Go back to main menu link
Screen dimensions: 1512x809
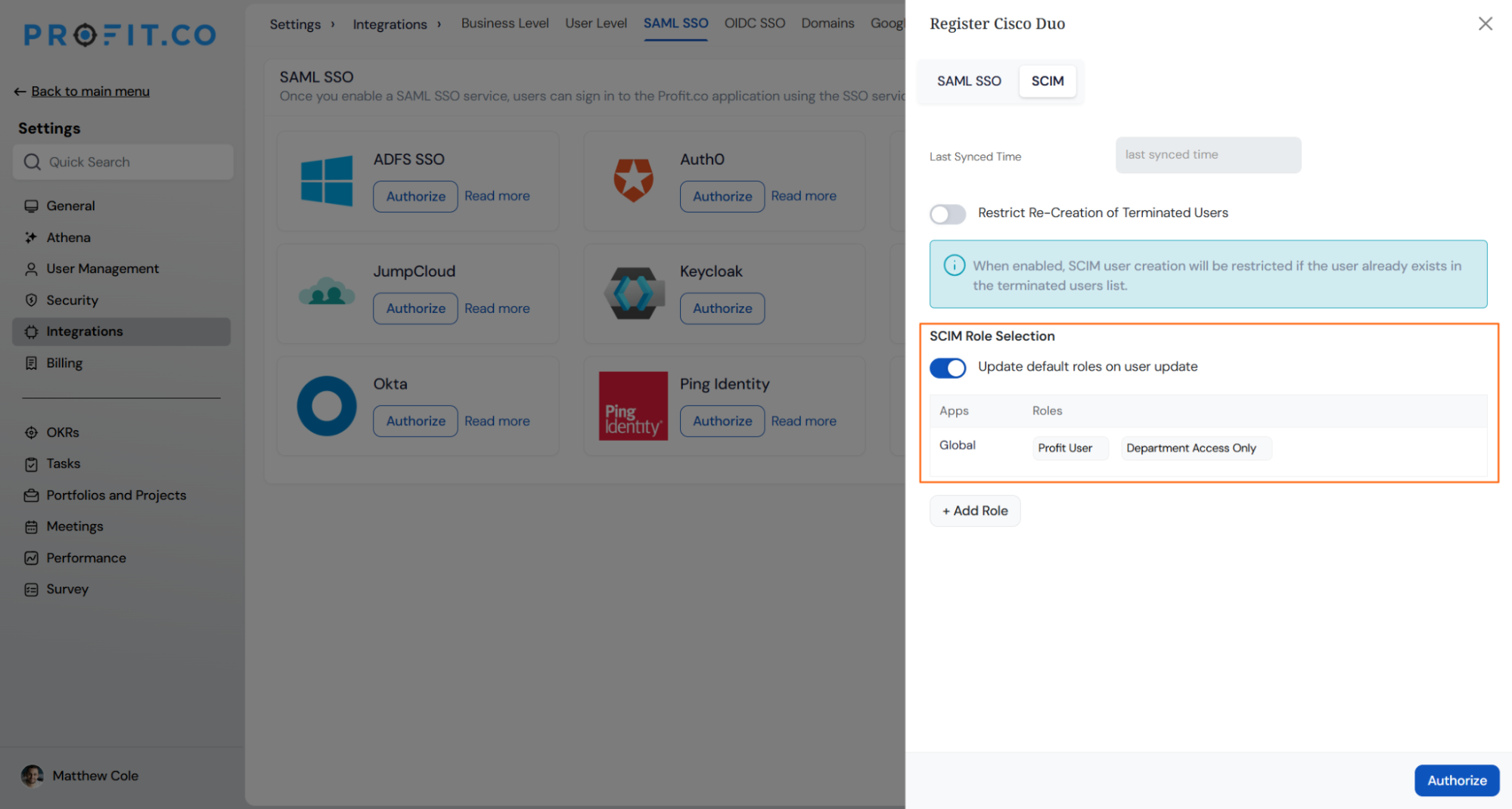[x=90, y=91]
